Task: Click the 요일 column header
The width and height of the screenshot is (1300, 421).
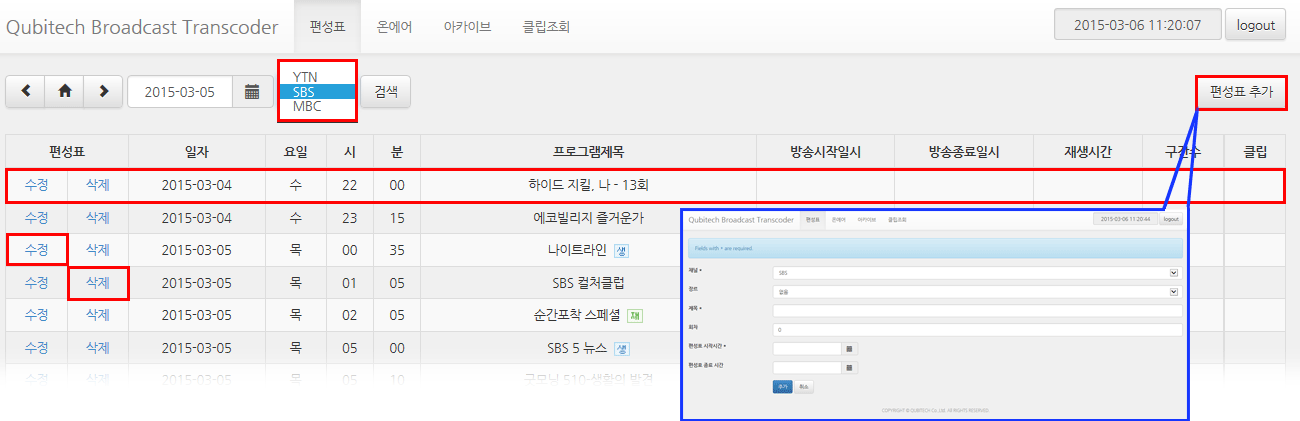Action: [295, 152]
